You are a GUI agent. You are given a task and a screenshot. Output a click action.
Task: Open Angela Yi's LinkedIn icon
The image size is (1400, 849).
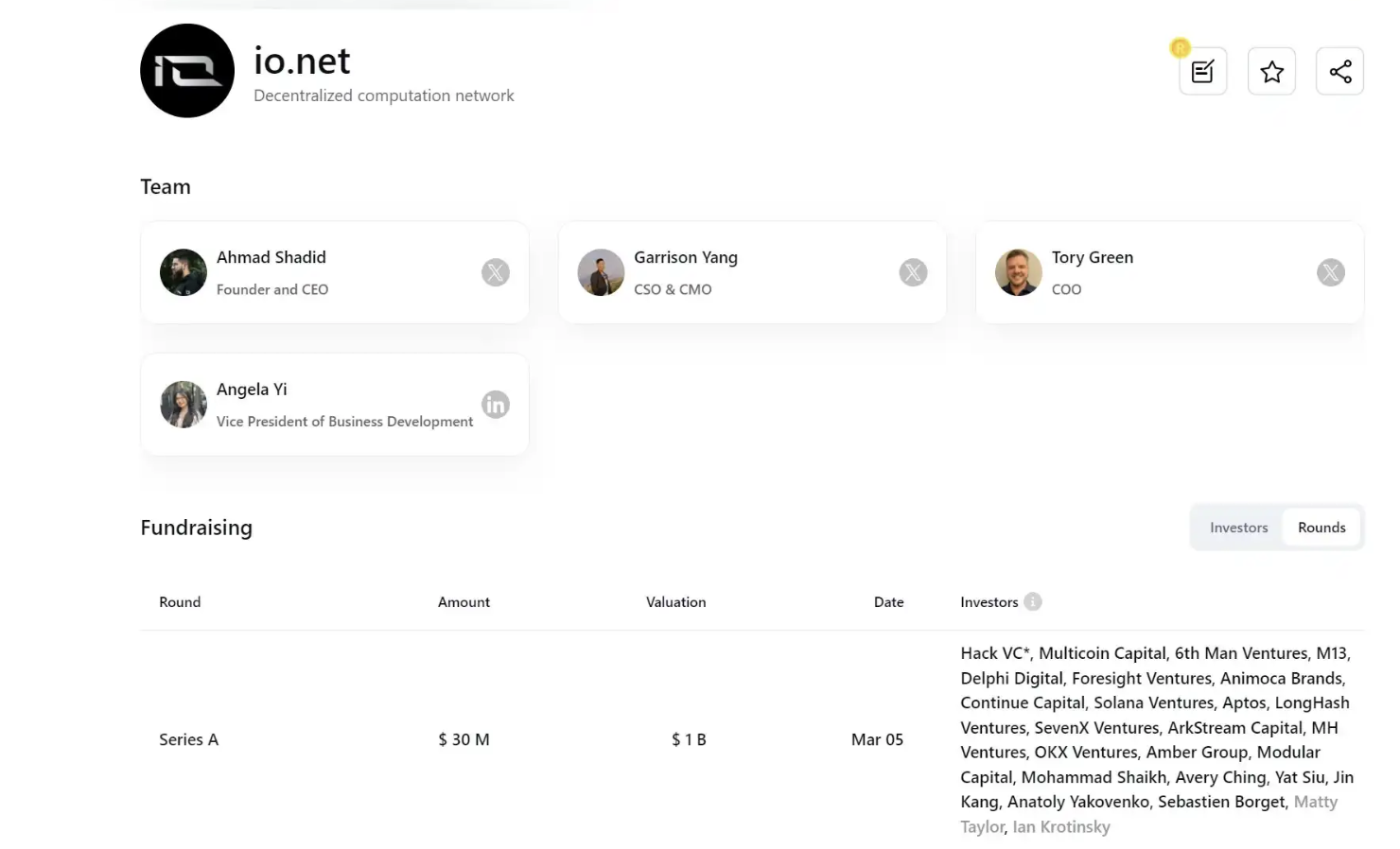pos(496,405)
